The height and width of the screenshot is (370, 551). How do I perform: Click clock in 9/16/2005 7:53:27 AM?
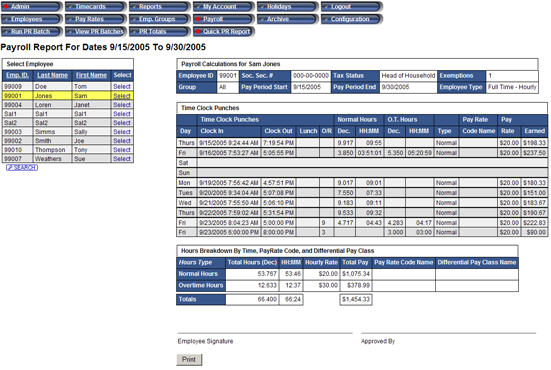[229, 153]
